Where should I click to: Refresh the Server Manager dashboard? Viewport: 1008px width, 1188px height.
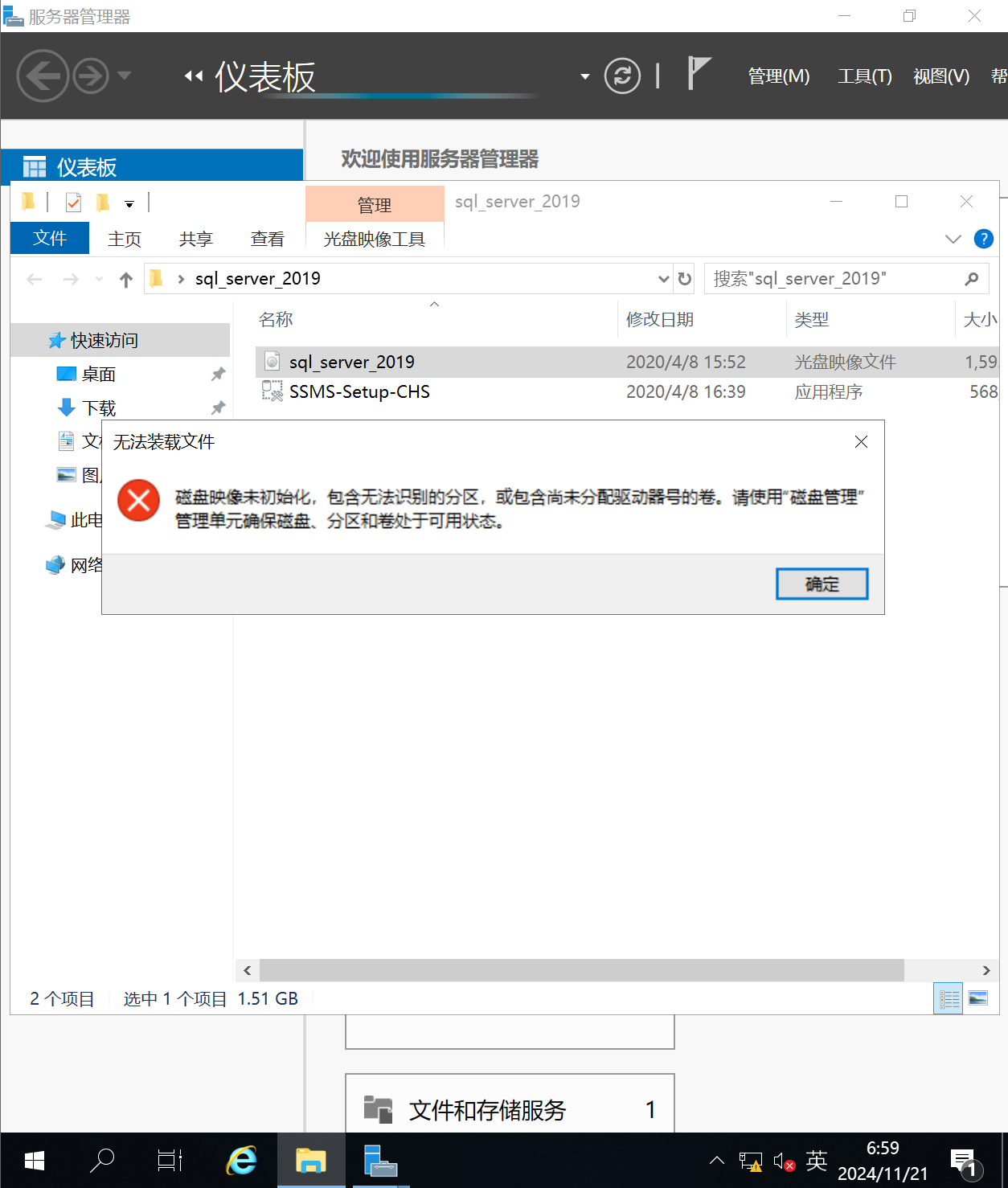622,76
